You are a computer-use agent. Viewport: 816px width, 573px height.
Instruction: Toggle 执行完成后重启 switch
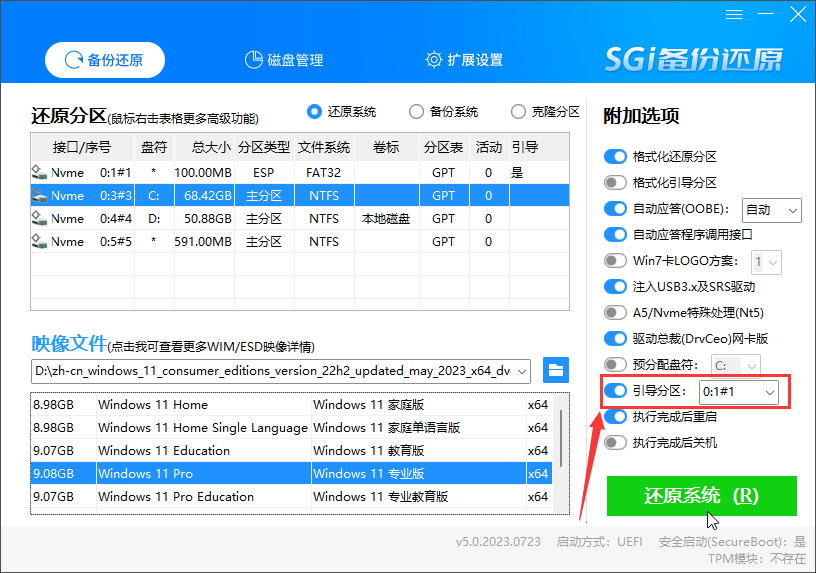(615, 417)
